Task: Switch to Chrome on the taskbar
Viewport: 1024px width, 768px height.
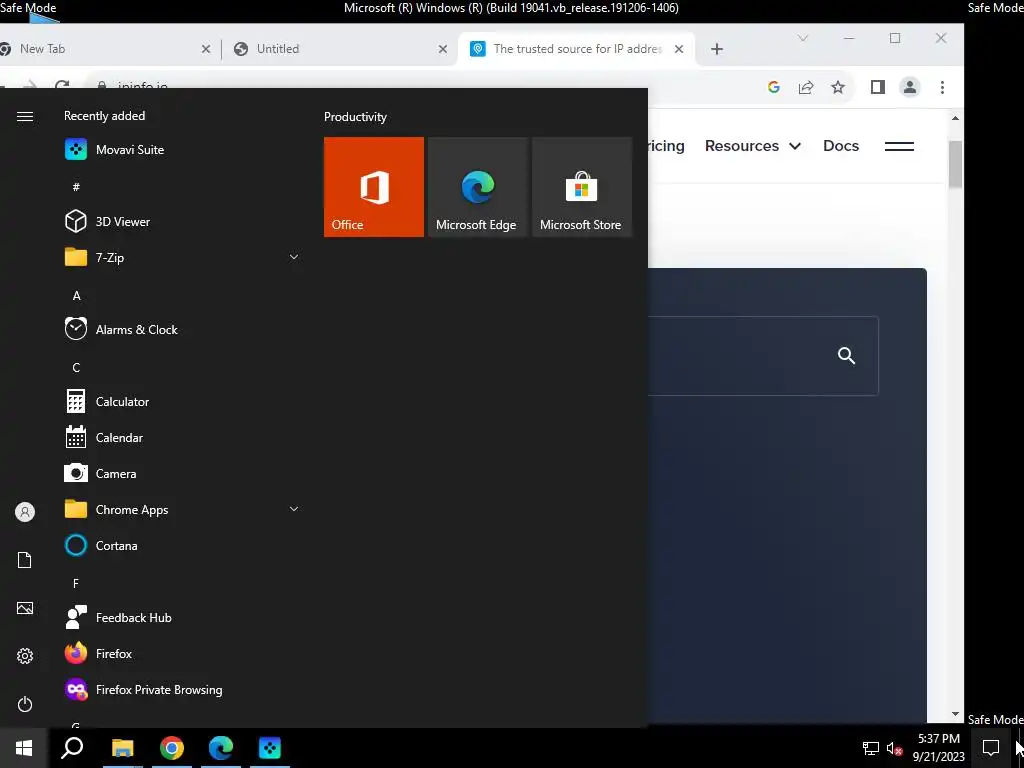Action: tap(172, 748)
